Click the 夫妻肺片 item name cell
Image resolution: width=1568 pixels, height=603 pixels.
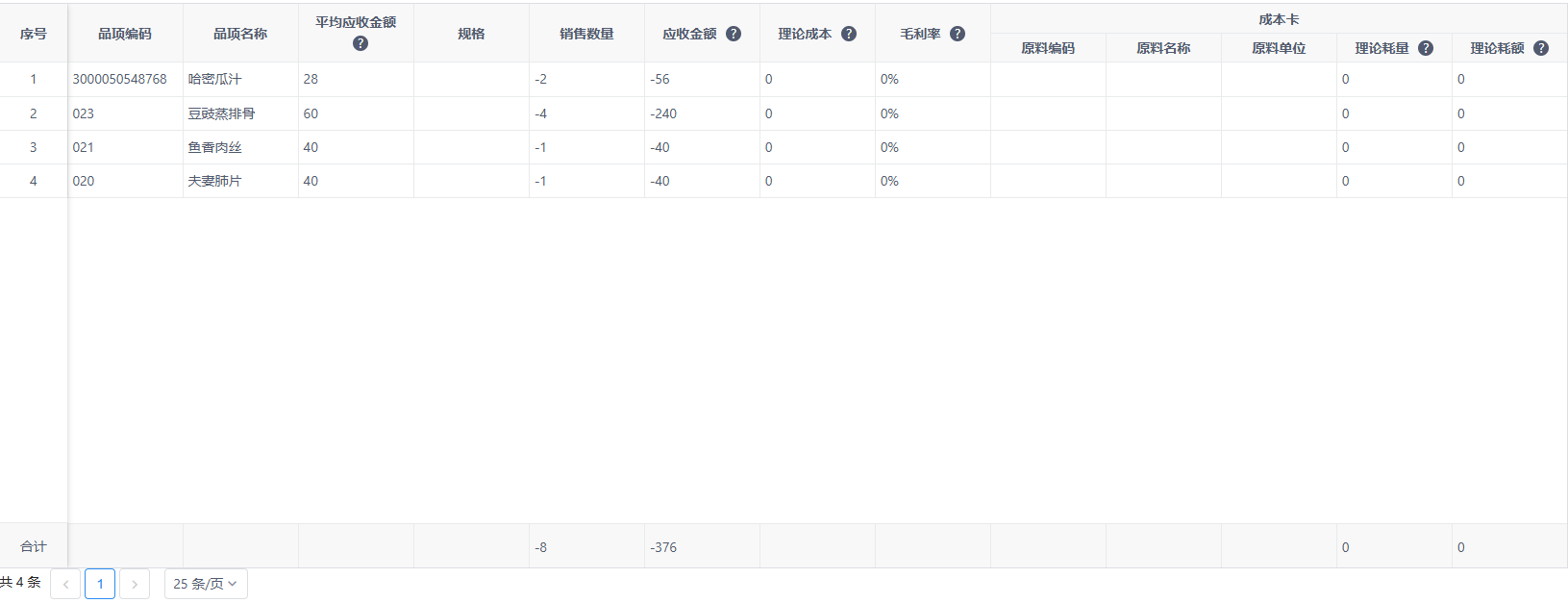coord(215,181)
